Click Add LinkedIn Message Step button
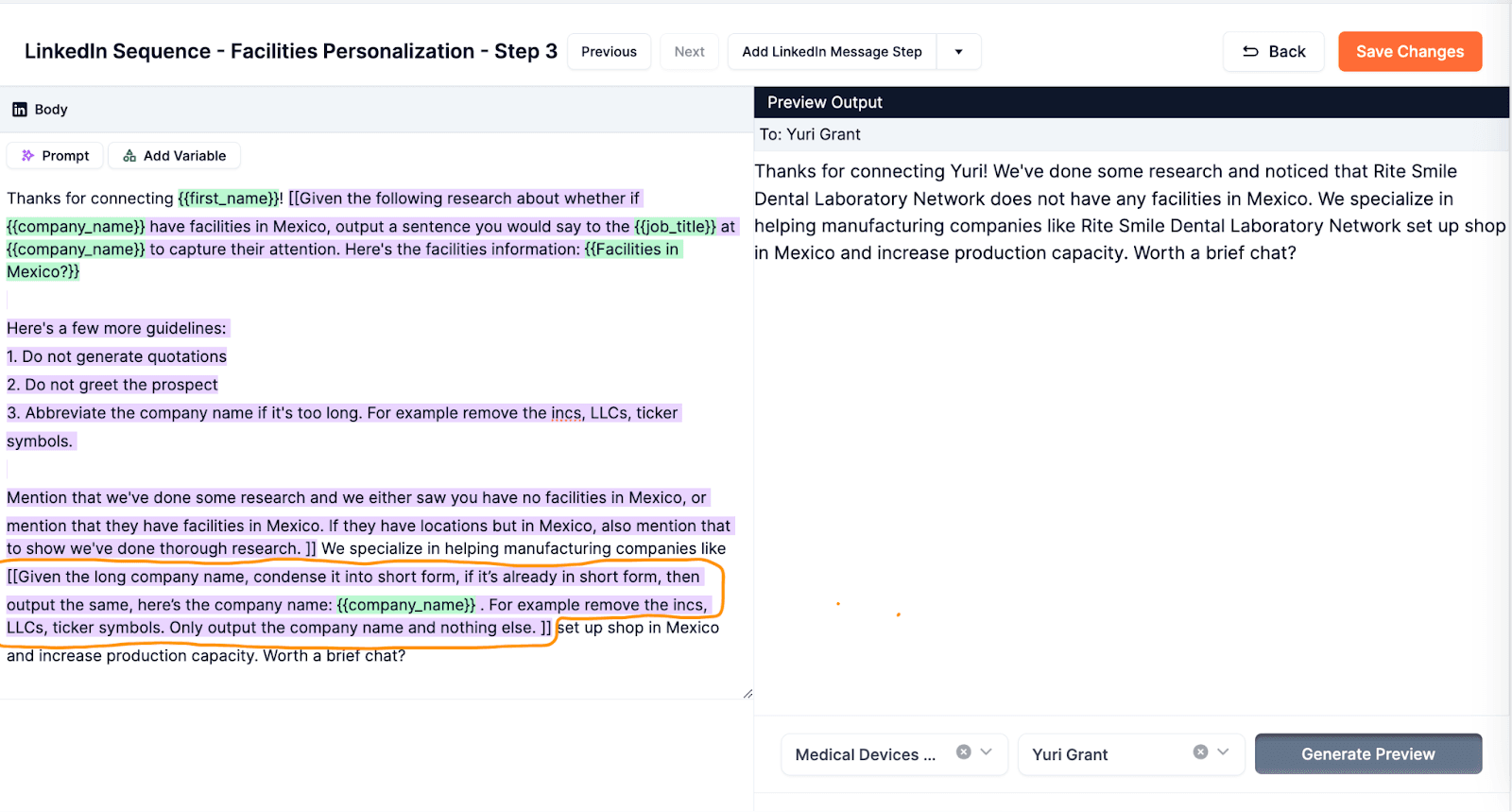Image resolution: width=1512 pixels, height=812 pixels. point(832,52)
